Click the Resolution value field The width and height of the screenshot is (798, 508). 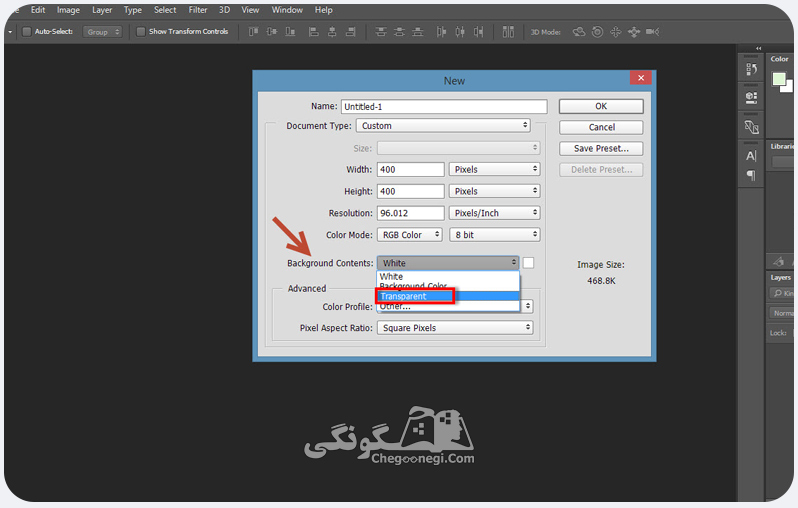(x=411, y=213)
